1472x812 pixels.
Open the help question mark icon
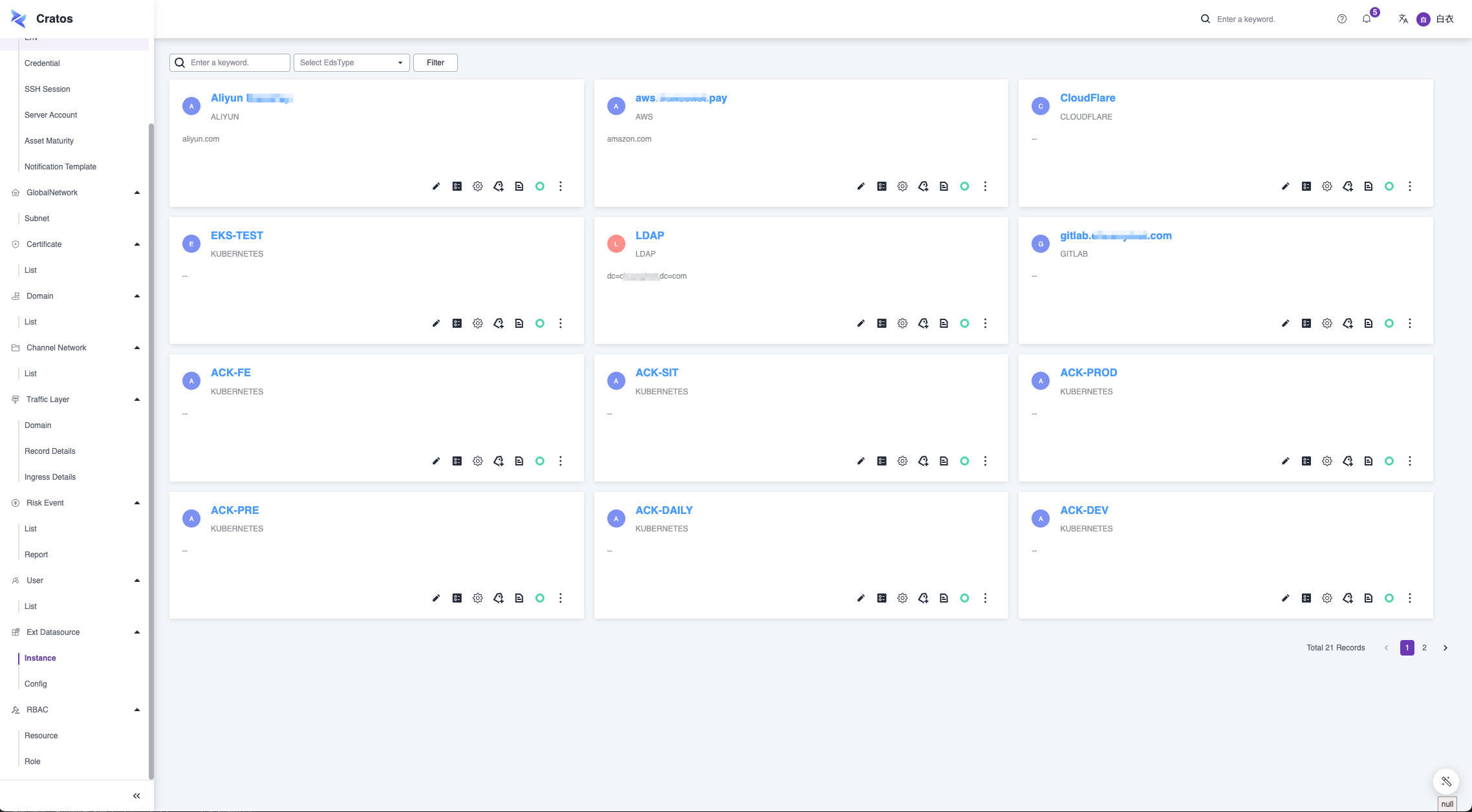tap(1342, 19)
